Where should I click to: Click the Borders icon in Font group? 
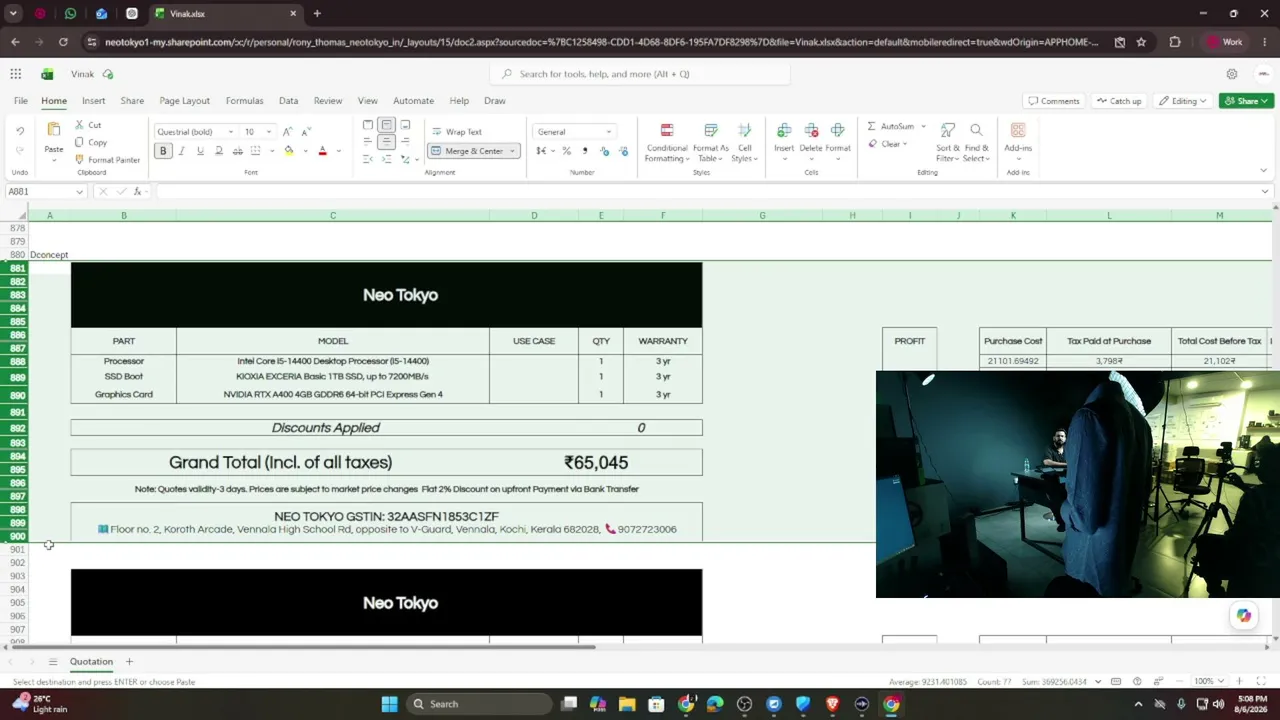255,151
